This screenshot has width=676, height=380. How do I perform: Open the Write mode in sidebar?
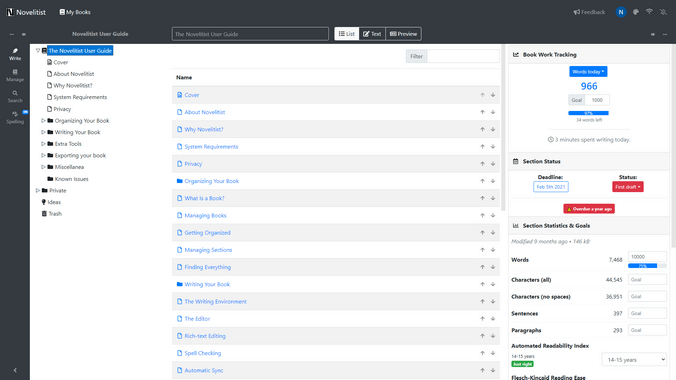tap(15, 54)
